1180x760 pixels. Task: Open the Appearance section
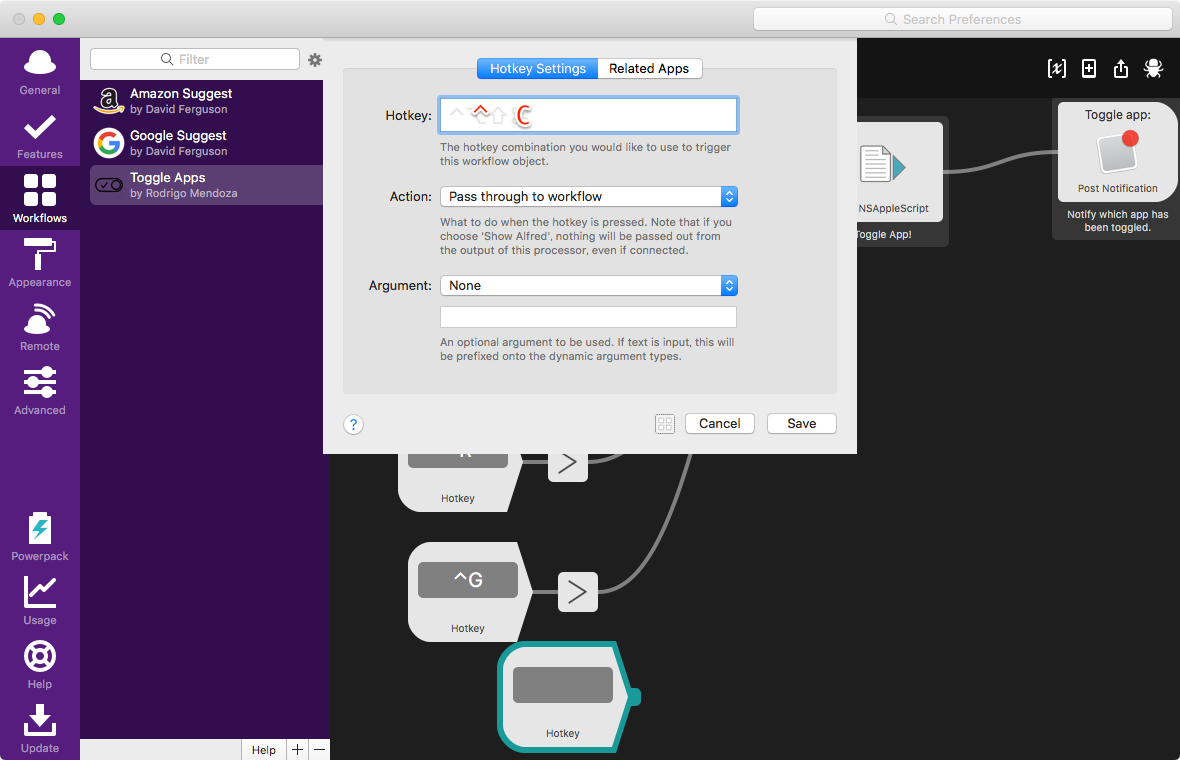click(40, 263)
